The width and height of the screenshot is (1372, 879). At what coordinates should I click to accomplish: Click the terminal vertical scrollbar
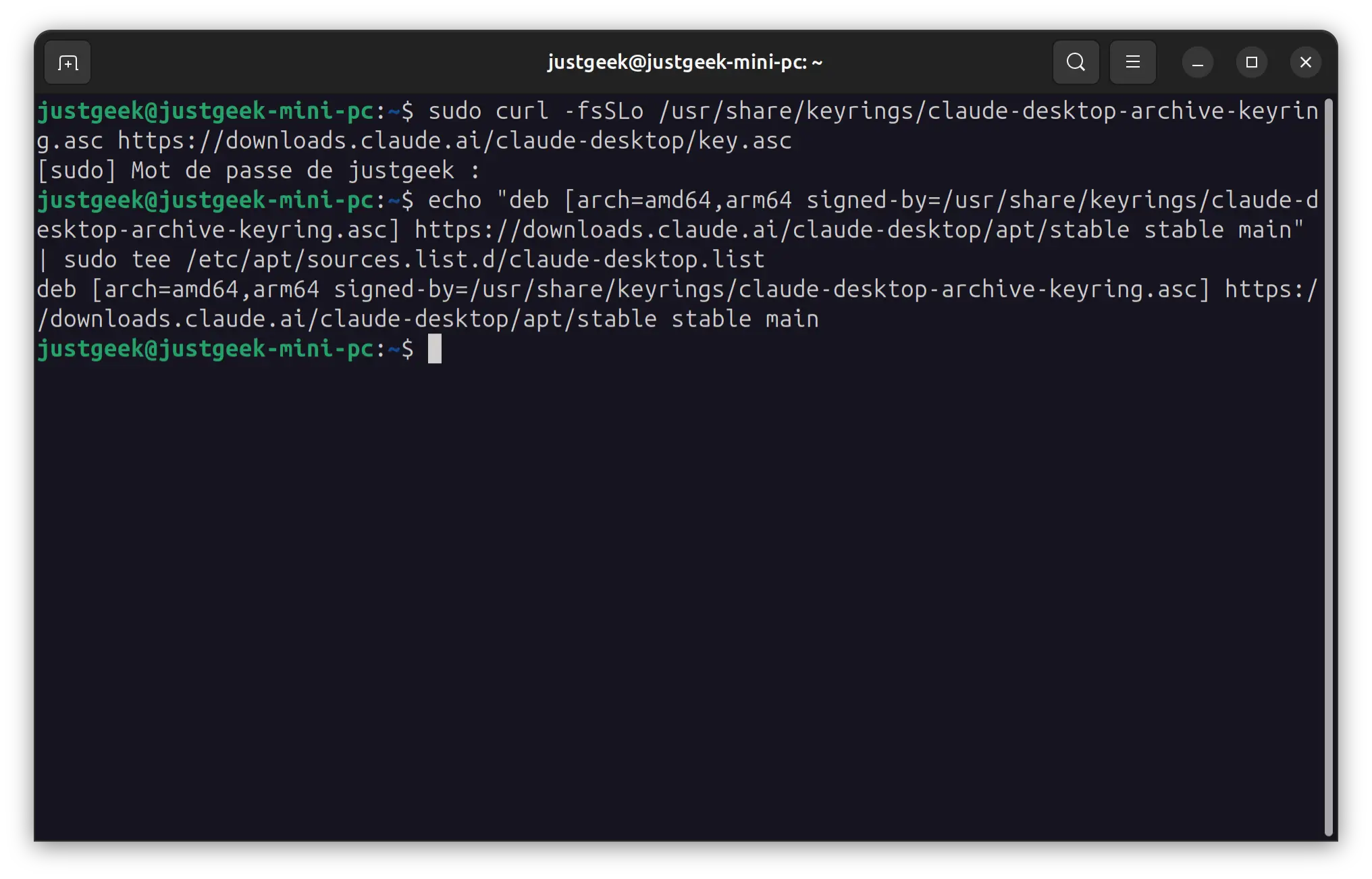click(x=1328, y=467)
